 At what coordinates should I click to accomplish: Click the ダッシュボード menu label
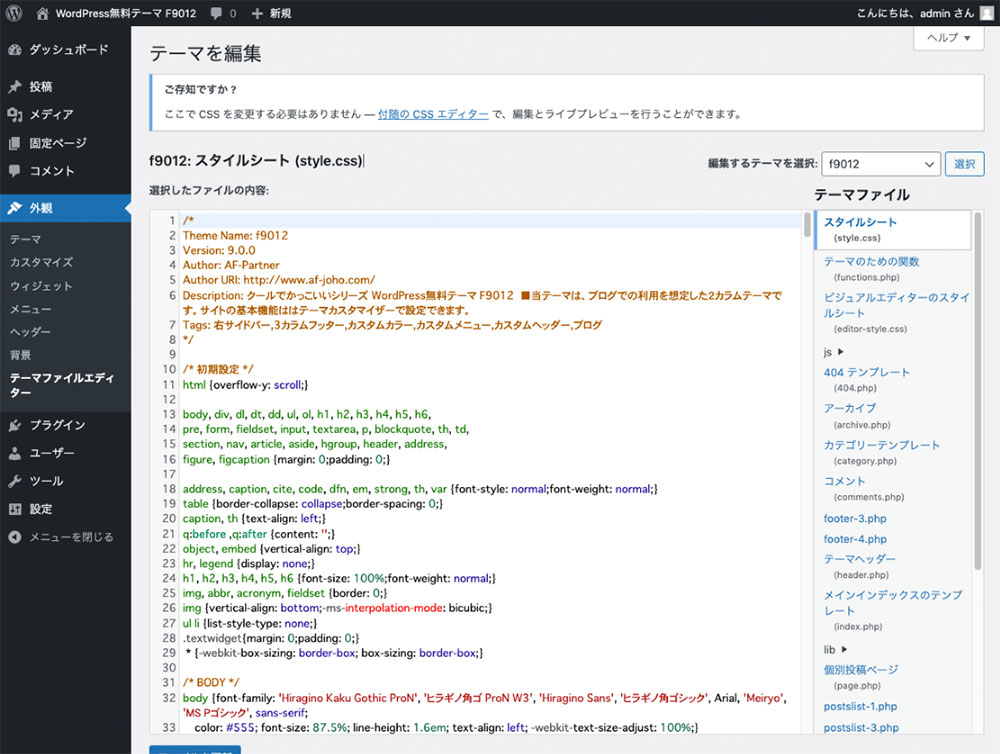coord(69,50)
